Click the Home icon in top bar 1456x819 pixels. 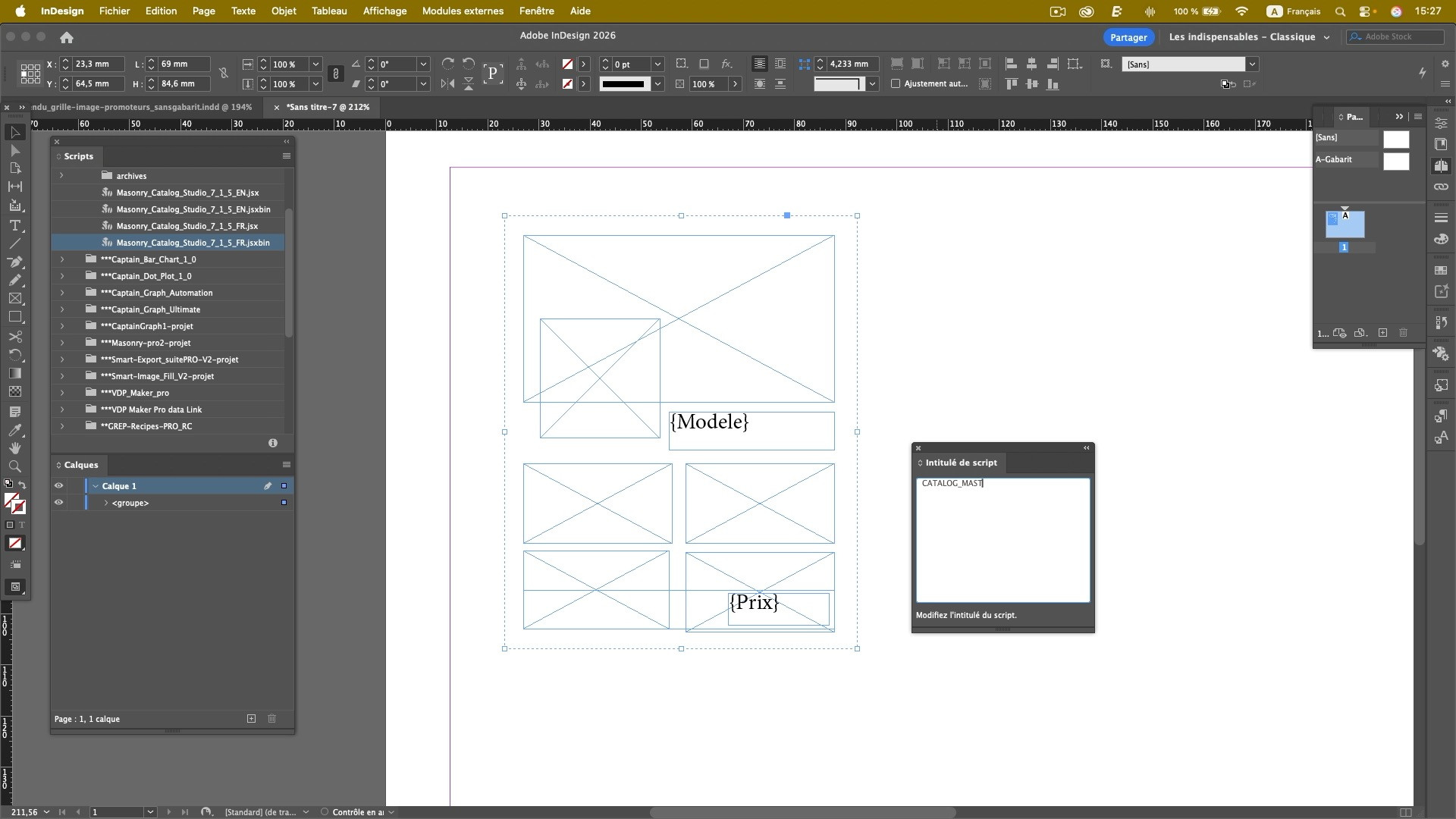(x=67, y=37)
